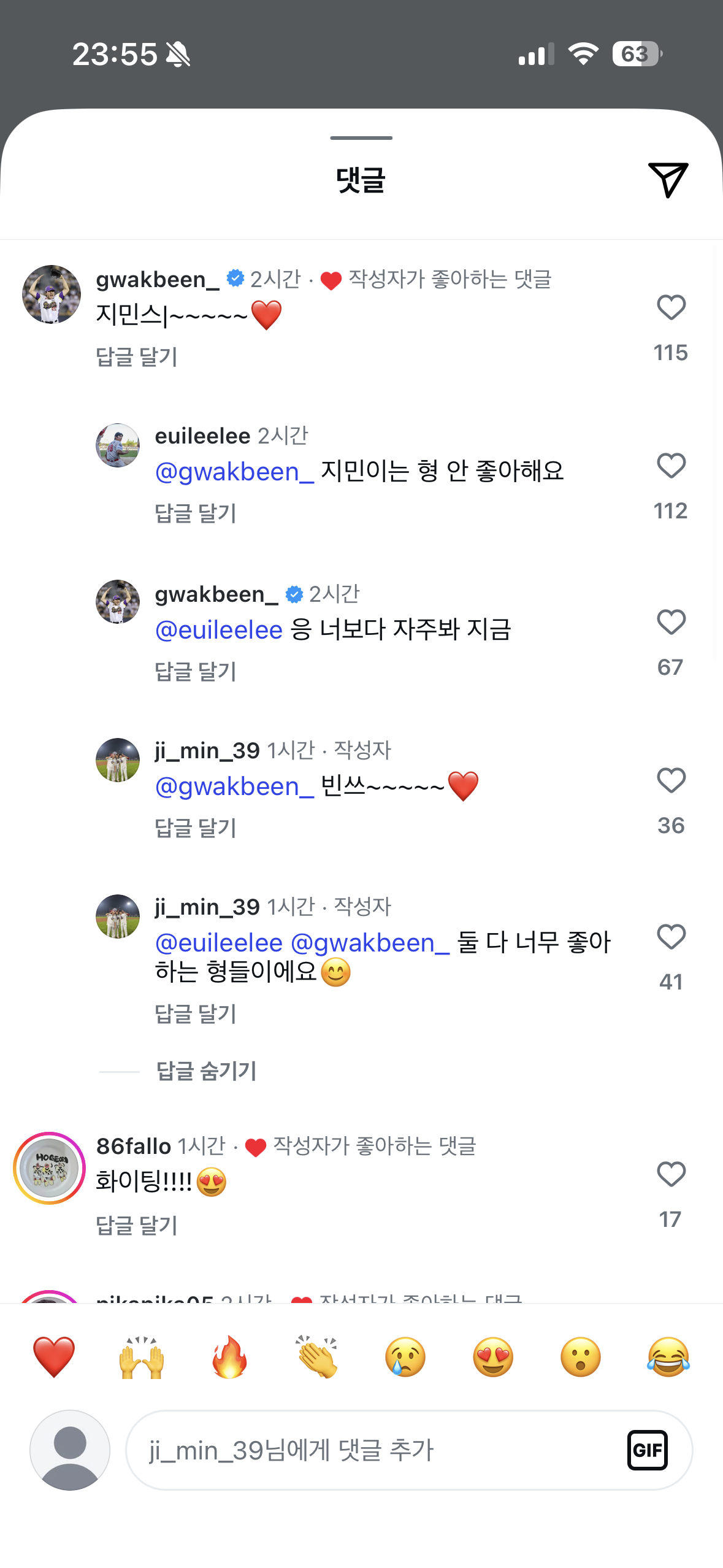The height and width of the screenshot is (1568, 723).
Task: Send the red heart quick reaction emoji
Action: pos(54,1357)
